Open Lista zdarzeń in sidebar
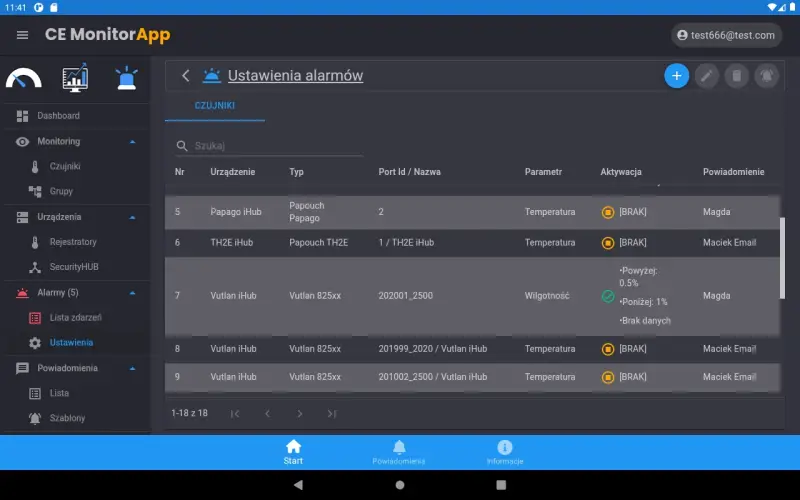This screenshot has width=800, height=500. tap(75, 318)
